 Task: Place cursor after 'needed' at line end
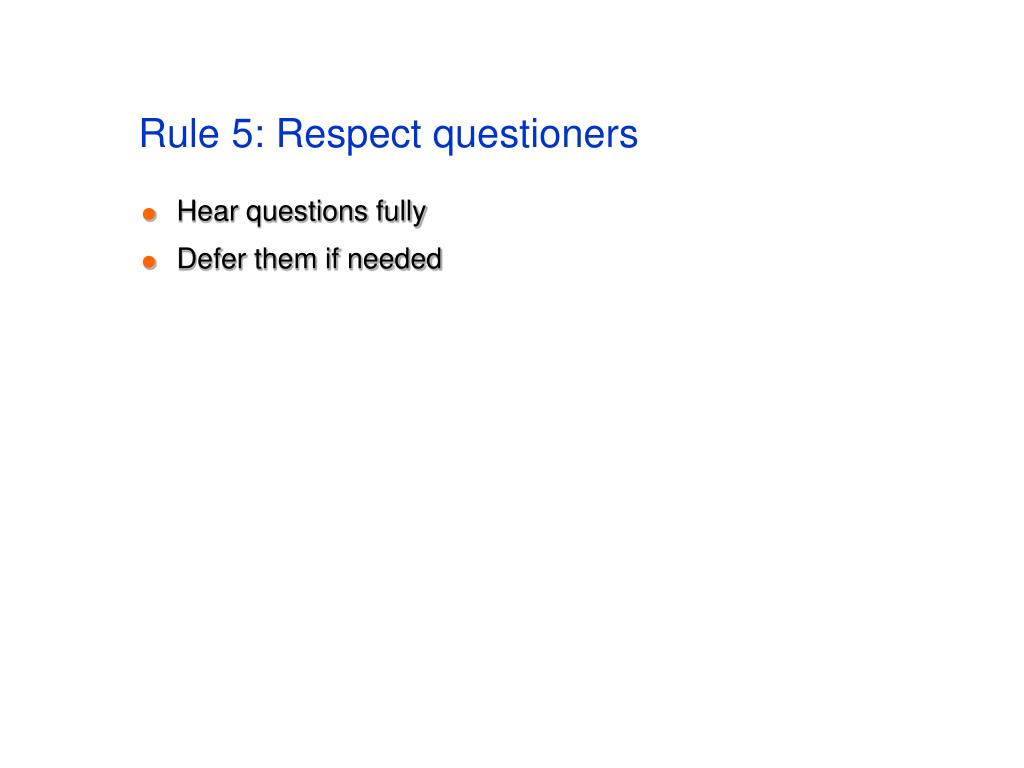pos(443,259)
